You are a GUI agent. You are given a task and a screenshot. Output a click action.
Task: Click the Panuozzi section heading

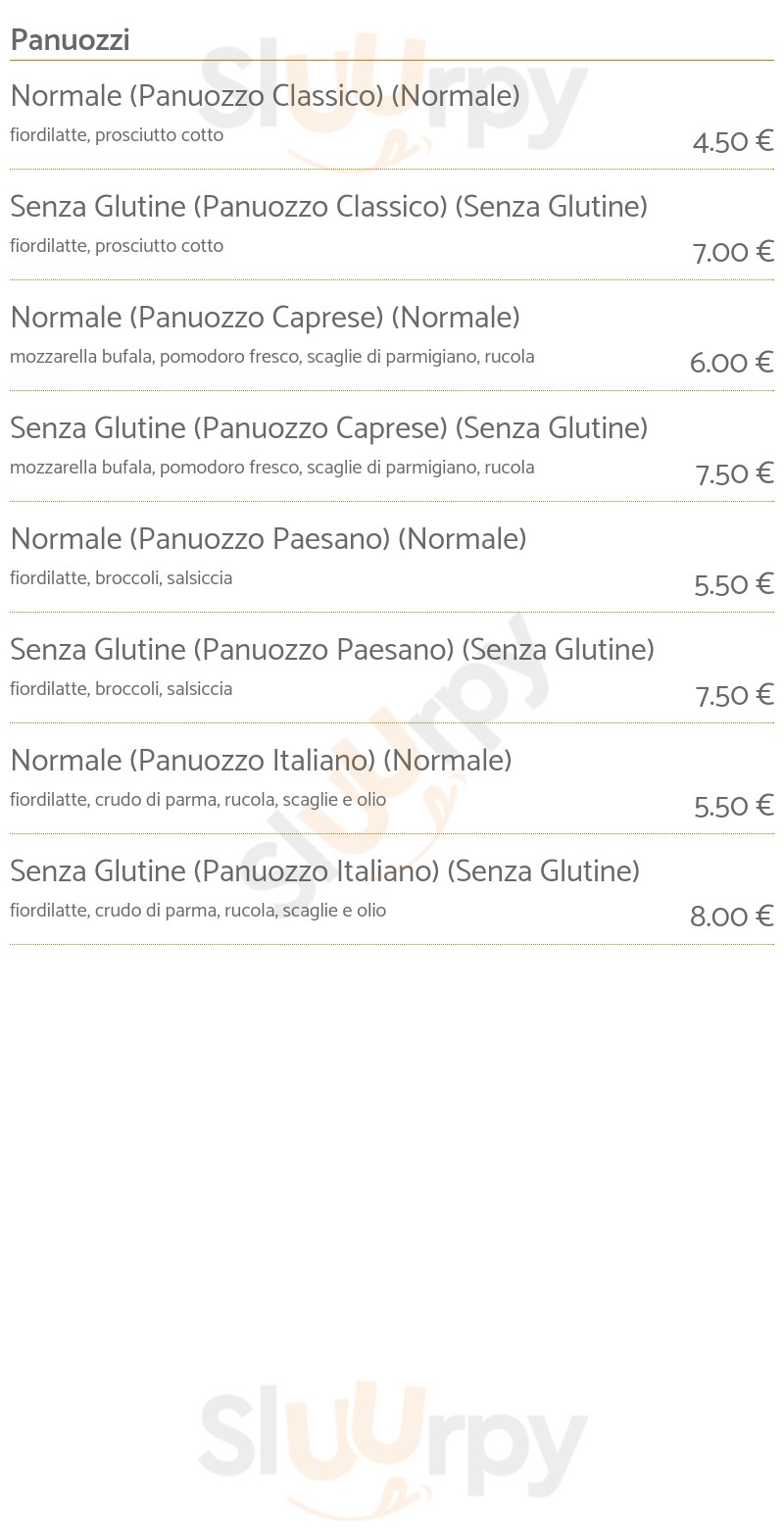coord(70,40)
